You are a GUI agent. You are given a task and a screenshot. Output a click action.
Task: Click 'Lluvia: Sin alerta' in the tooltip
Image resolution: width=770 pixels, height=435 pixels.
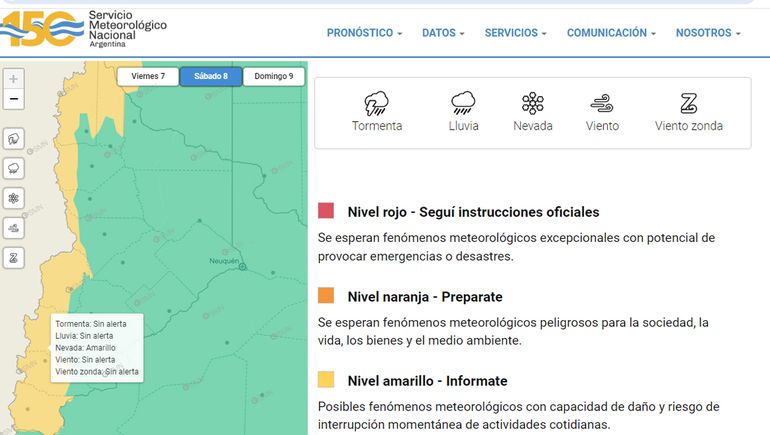coord(84,336)
